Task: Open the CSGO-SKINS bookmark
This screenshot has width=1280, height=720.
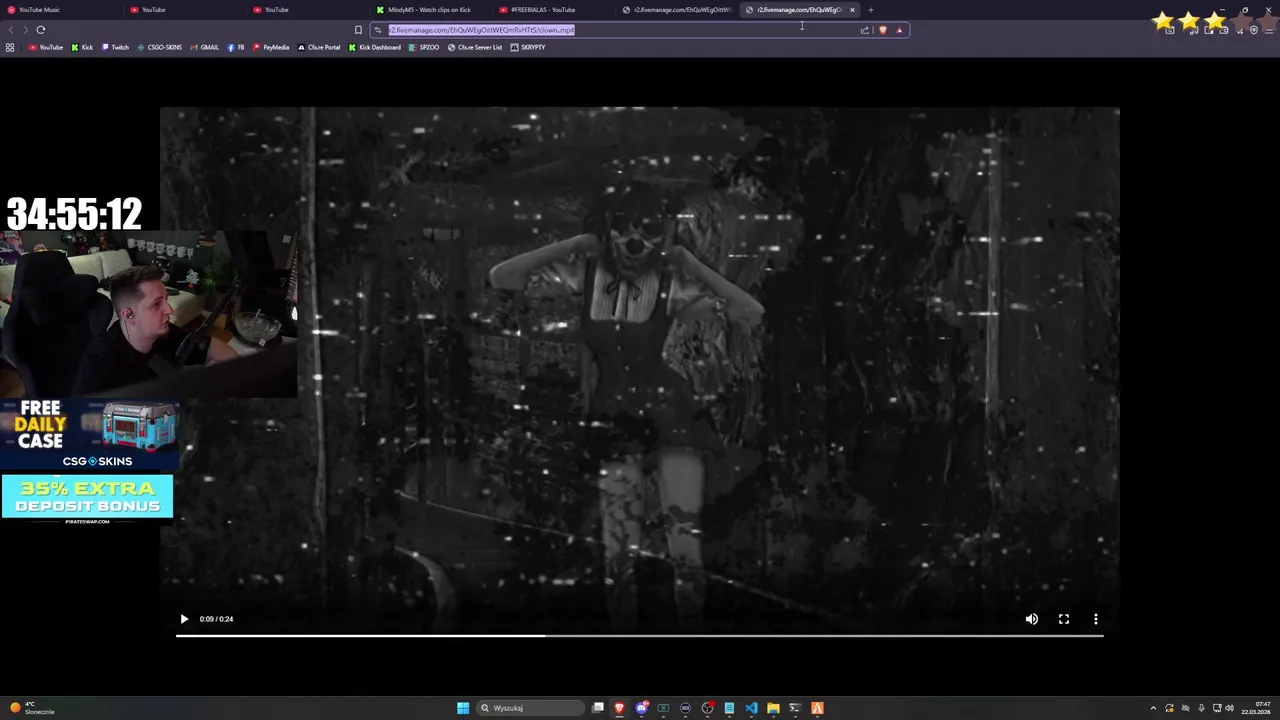Action: click(160, 47)
